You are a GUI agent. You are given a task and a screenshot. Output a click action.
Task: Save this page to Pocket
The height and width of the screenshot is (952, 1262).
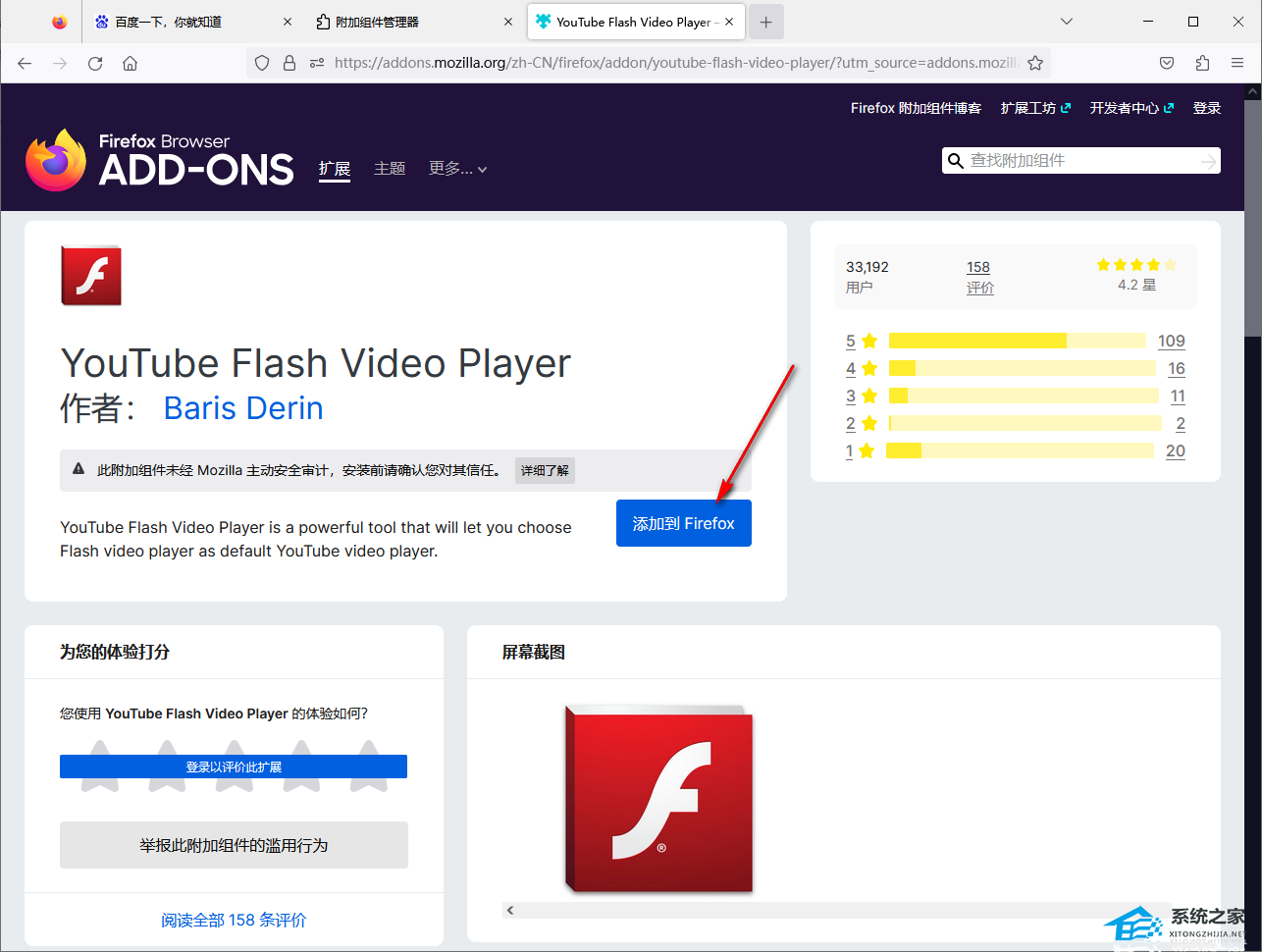tap(1166, 62)
